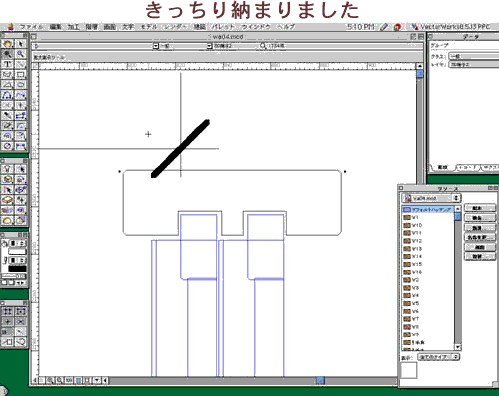
Task: Switch to the 形状 tab in Data palette
Action: [442, 167]
